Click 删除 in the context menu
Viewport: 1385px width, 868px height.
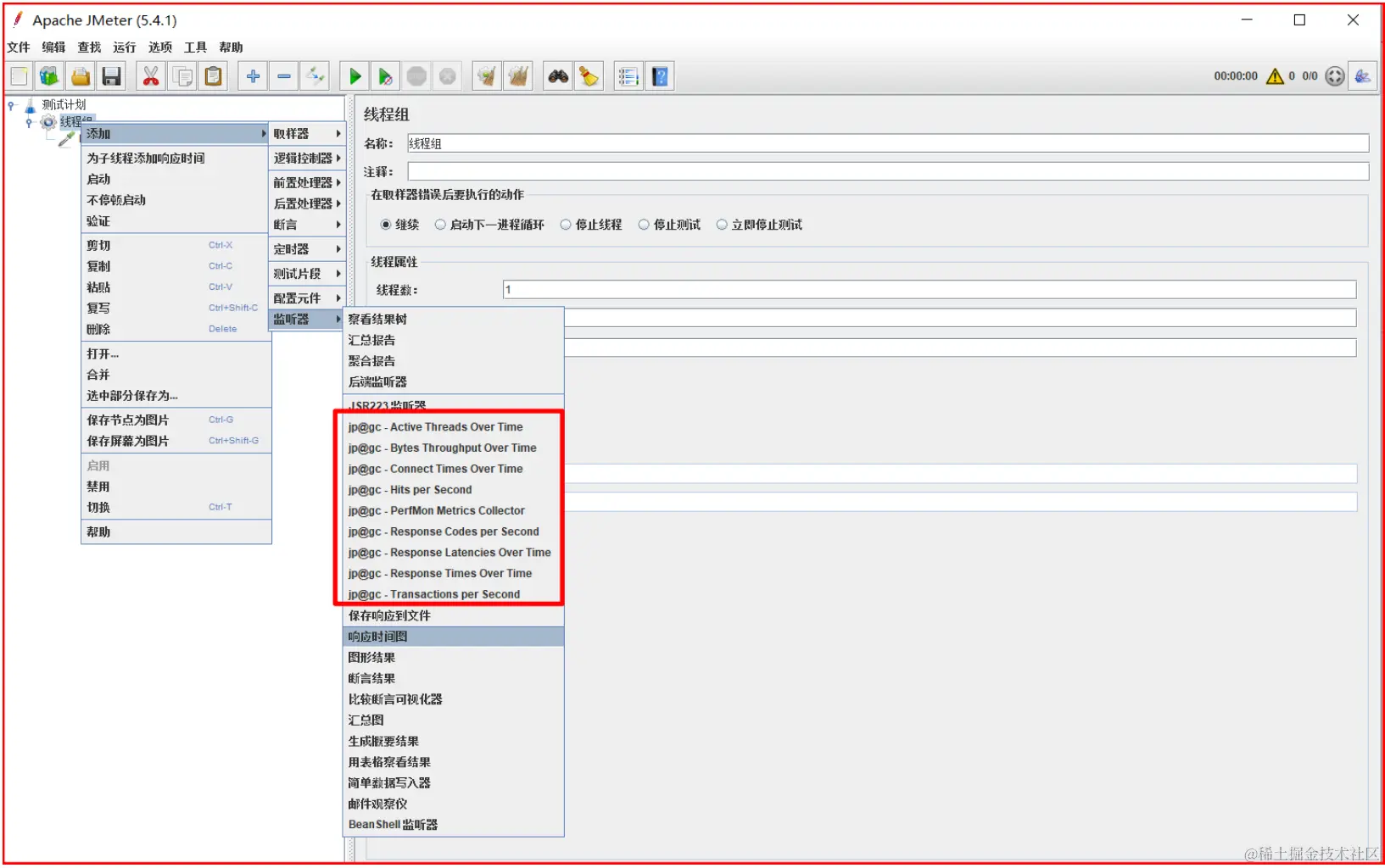tap(176, 330)
